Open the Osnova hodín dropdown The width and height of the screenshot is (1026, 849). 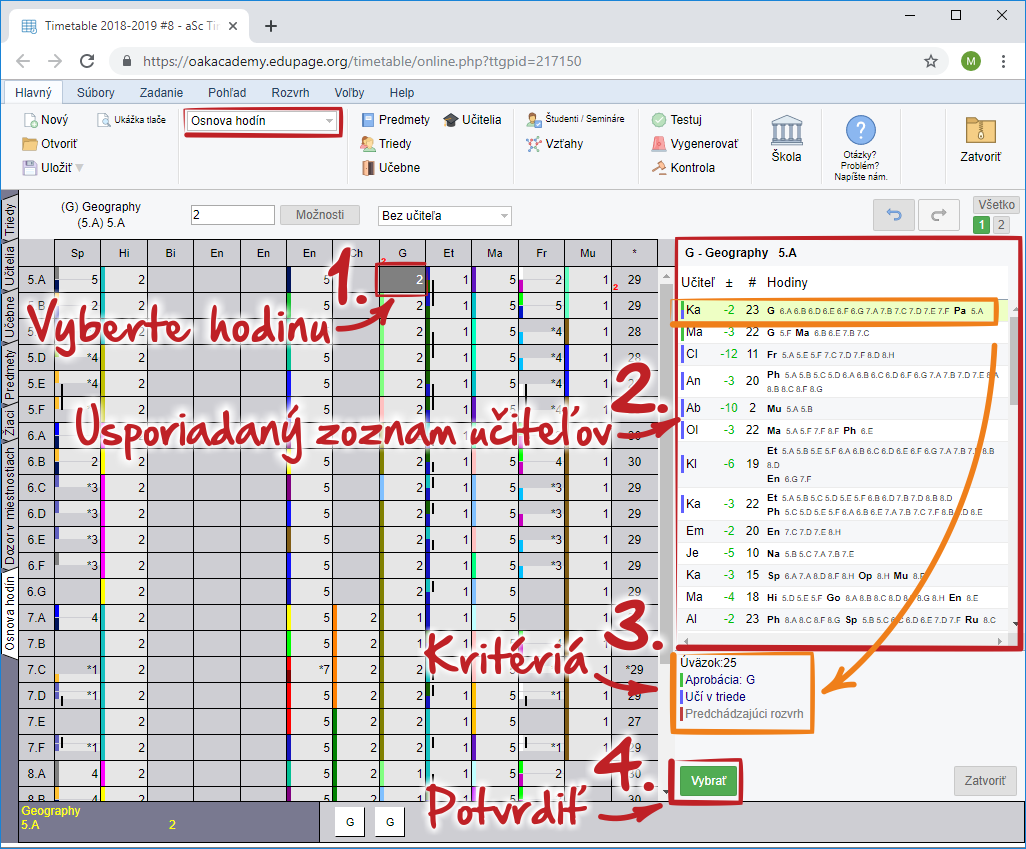[x=262, y=122]
